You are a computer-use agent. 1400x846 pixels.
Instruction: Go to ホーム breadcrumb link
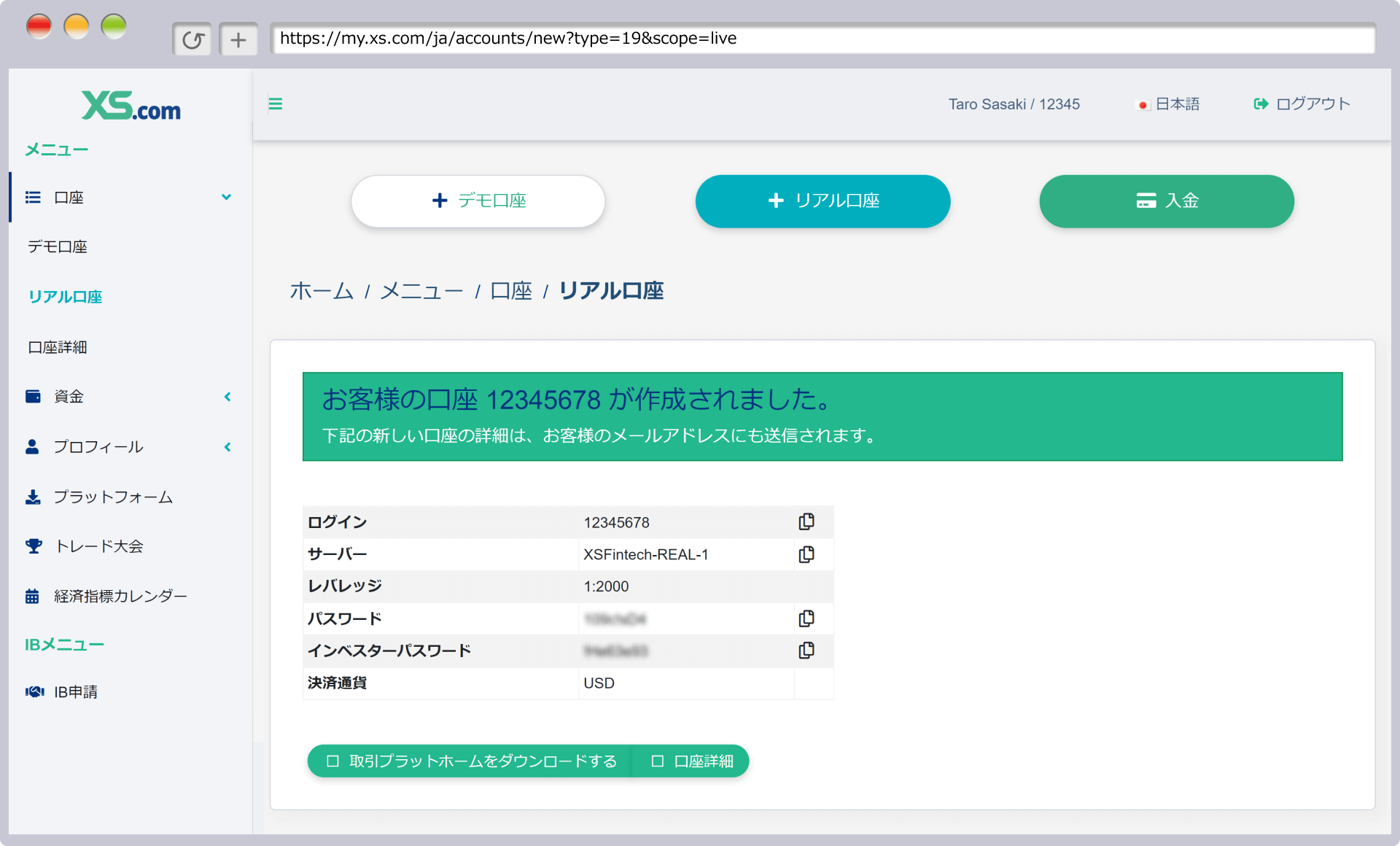pos(322,291)
